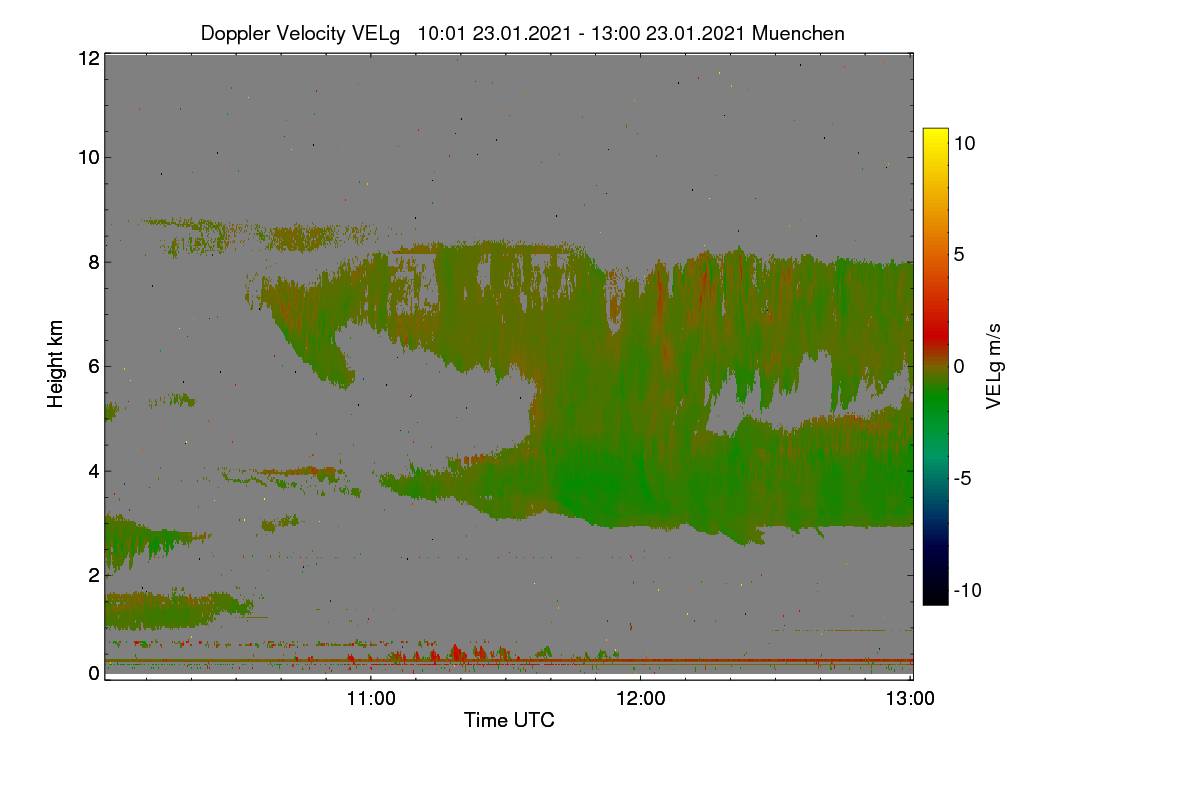Click the colorbar label -5

click(965, 478)
